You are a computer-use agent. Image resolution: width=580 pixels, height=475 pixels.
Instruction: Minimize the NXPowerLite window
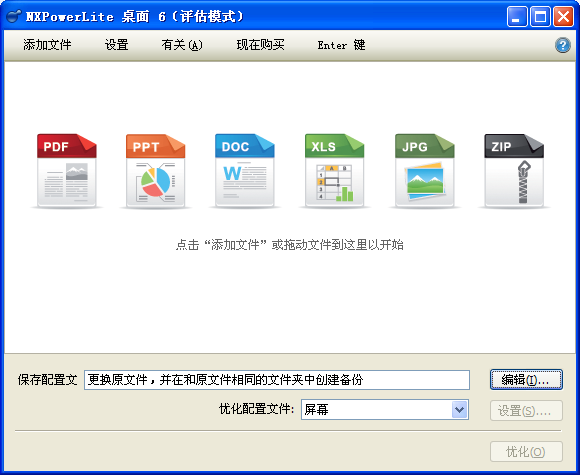(517, 17)
